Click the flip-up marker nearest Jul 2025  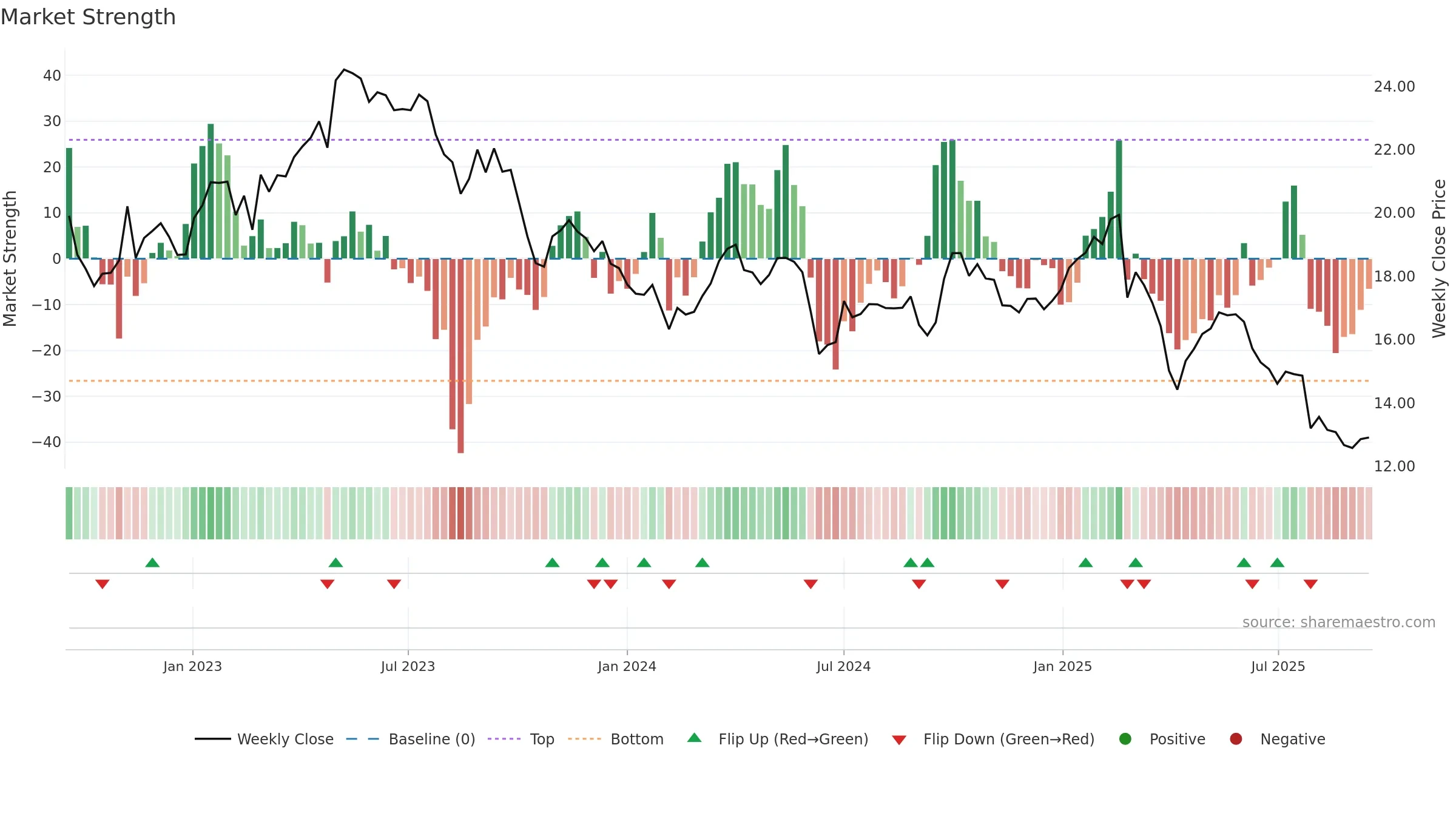[x=1277, y=563]
